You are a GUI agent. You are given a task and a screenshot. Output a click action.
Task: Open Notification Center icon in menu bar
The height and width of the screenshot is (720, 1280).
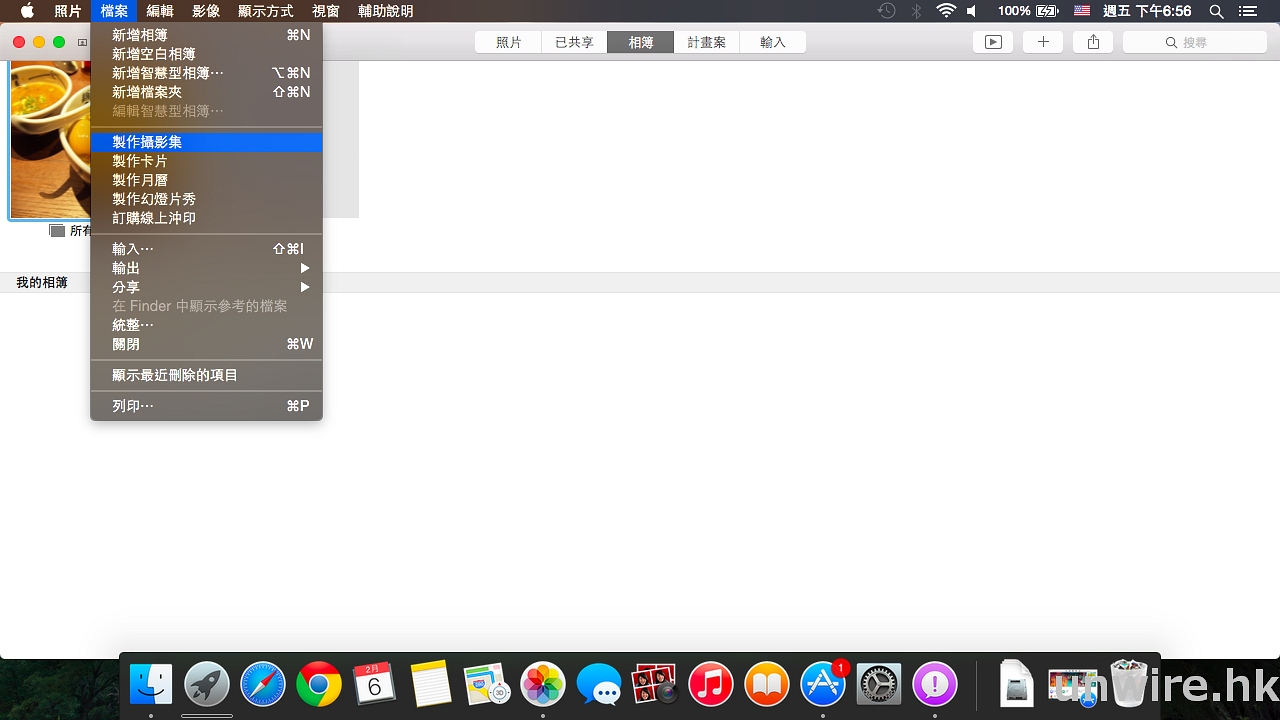[x=1247, y=11]
